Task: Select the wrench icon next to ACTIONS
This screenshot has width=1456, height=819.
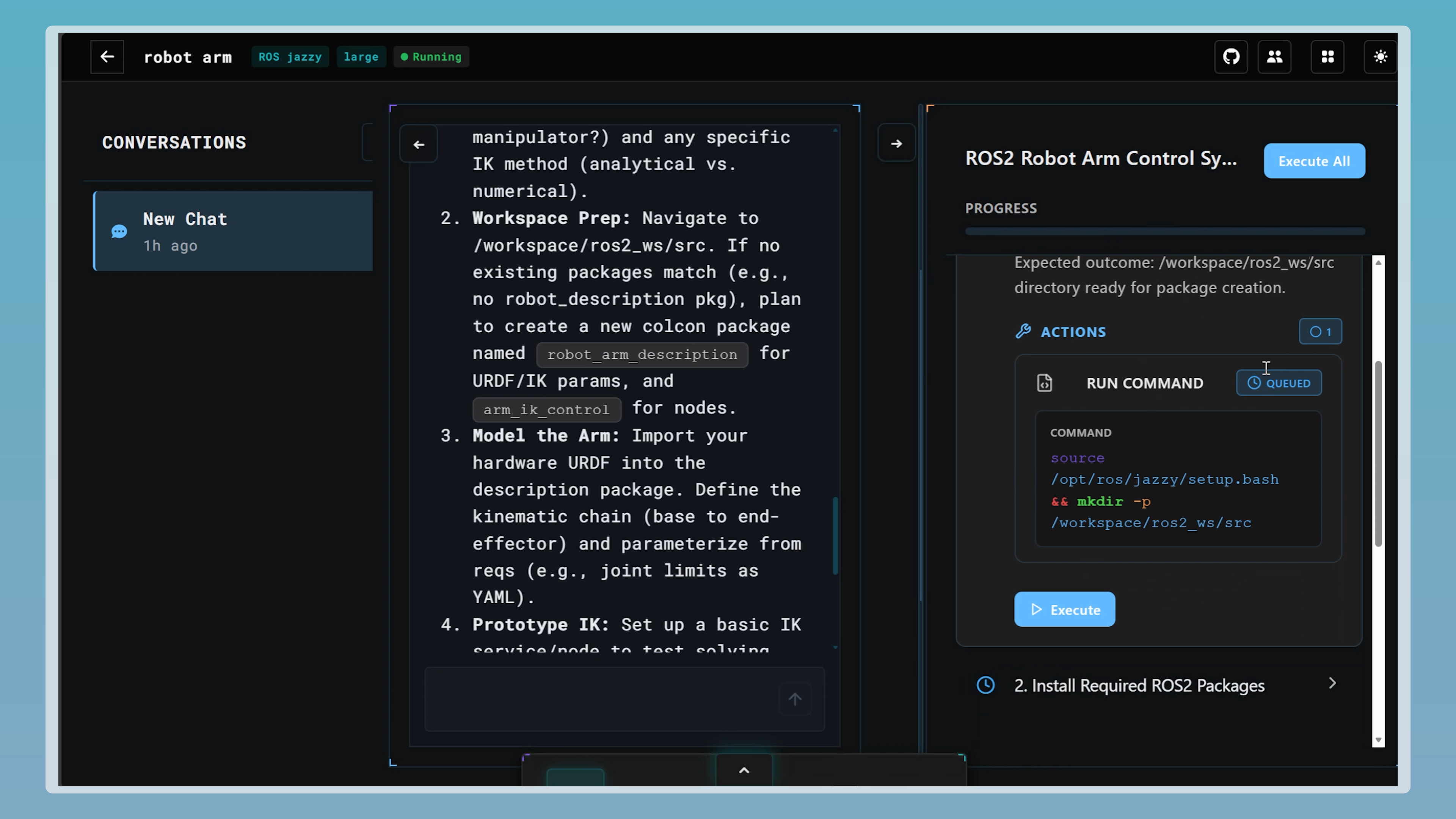Action: pyautogui.click(x=1023, y=331)
